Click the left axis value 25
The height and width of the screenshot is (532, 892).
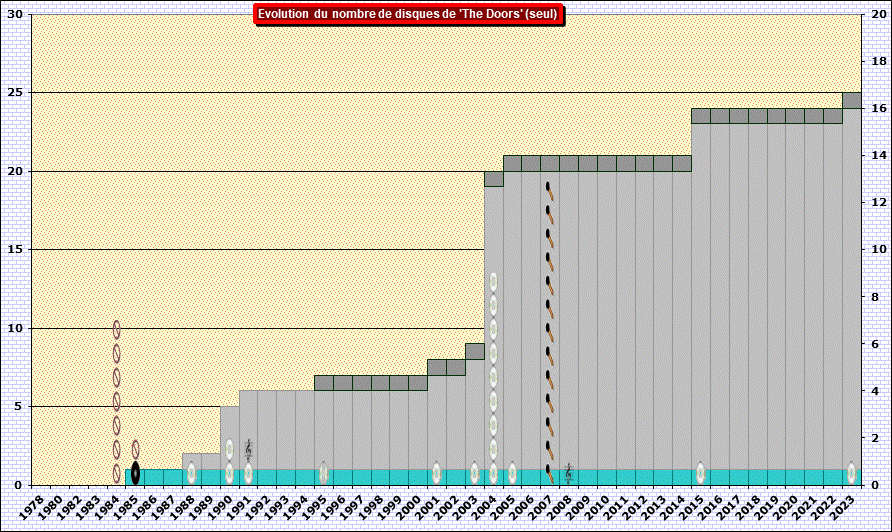point(15,92)
